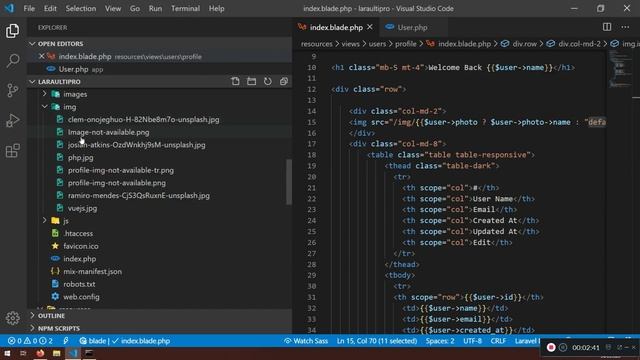Close index.blade.php in Open Editors list
Image resolution: width=640 pixels, height=360 pixels.
(41, 56)
